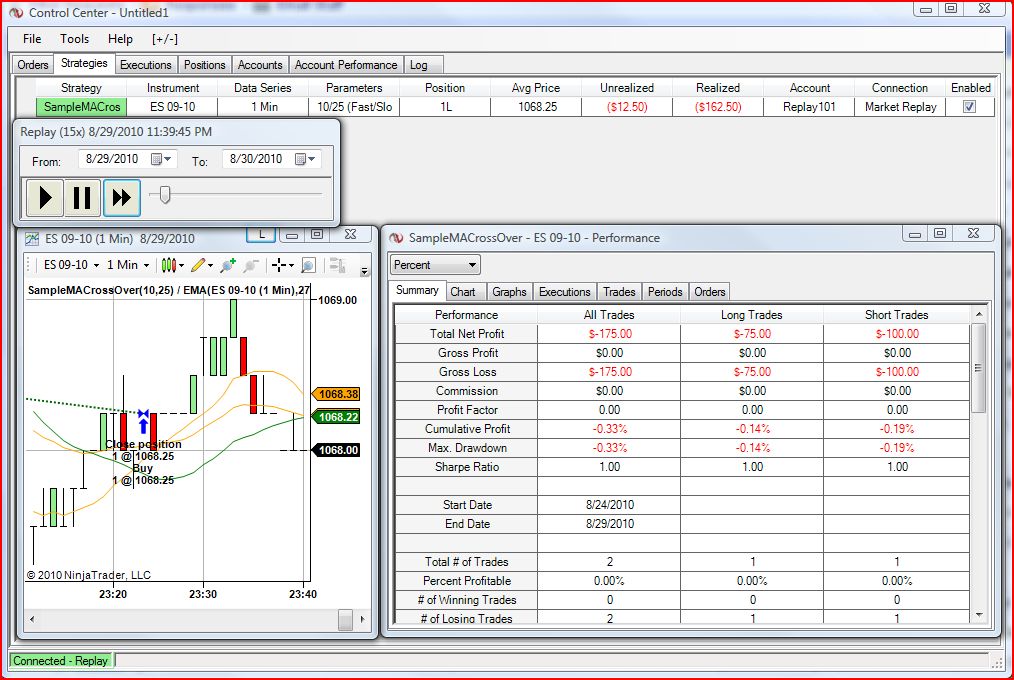Open the Periods tab in Performance window

coord(665,292)
